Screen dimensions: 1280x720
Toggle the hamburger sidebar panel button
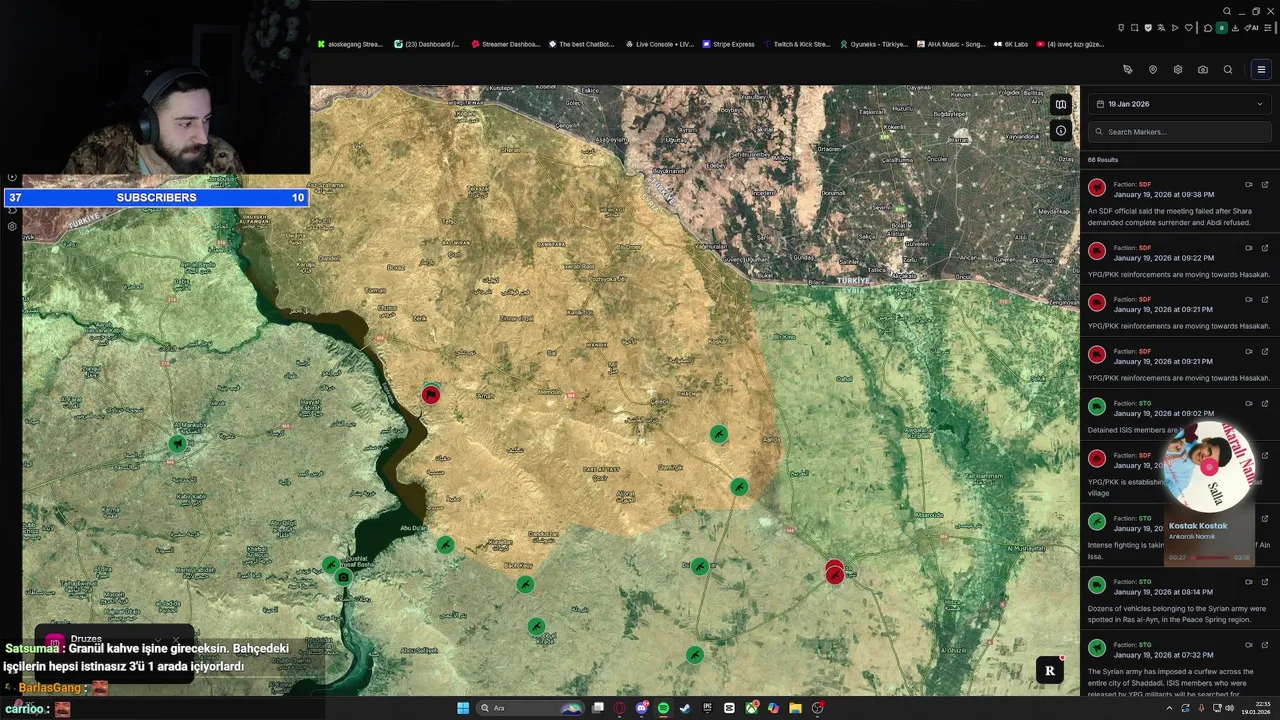click(1261, 70)
